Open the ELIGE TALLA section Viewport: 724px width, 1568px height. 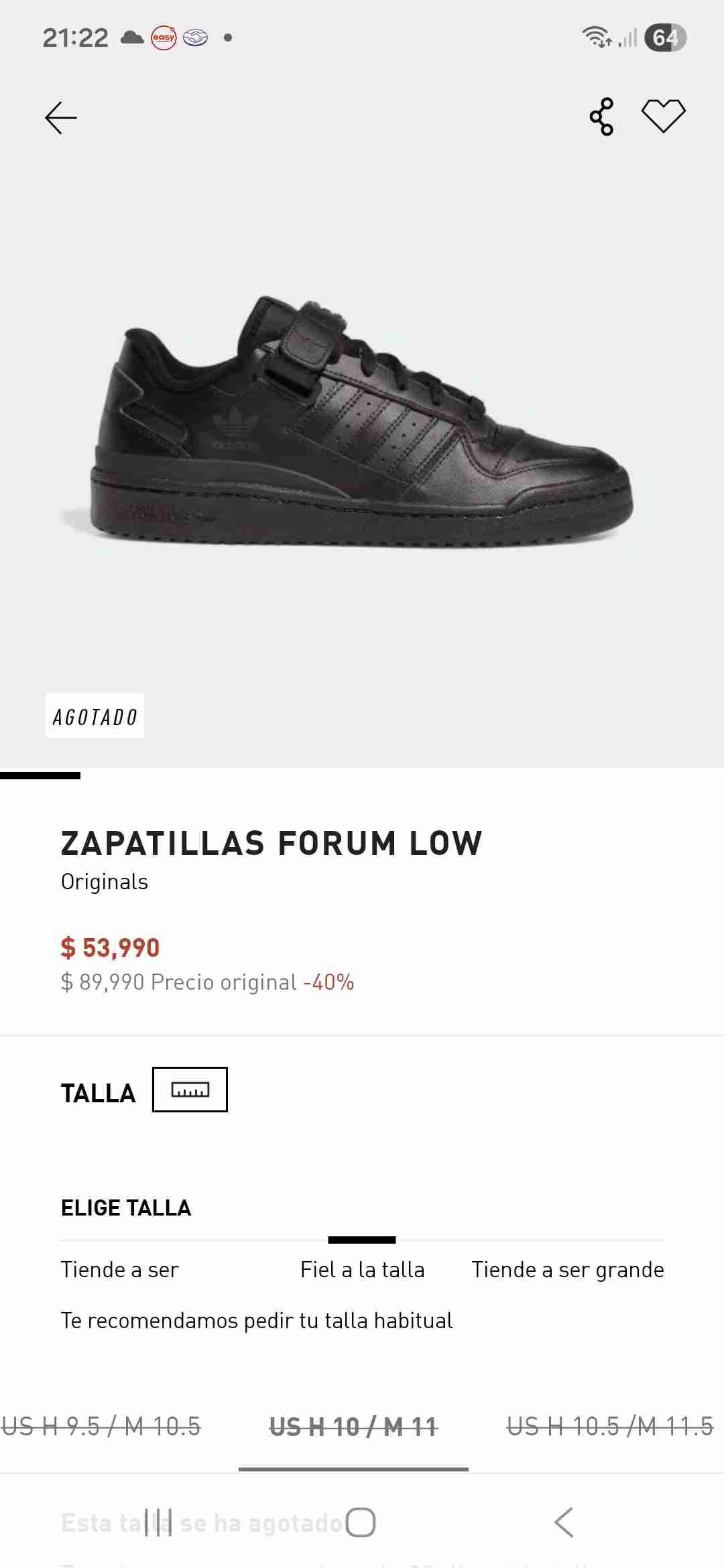126,1208
